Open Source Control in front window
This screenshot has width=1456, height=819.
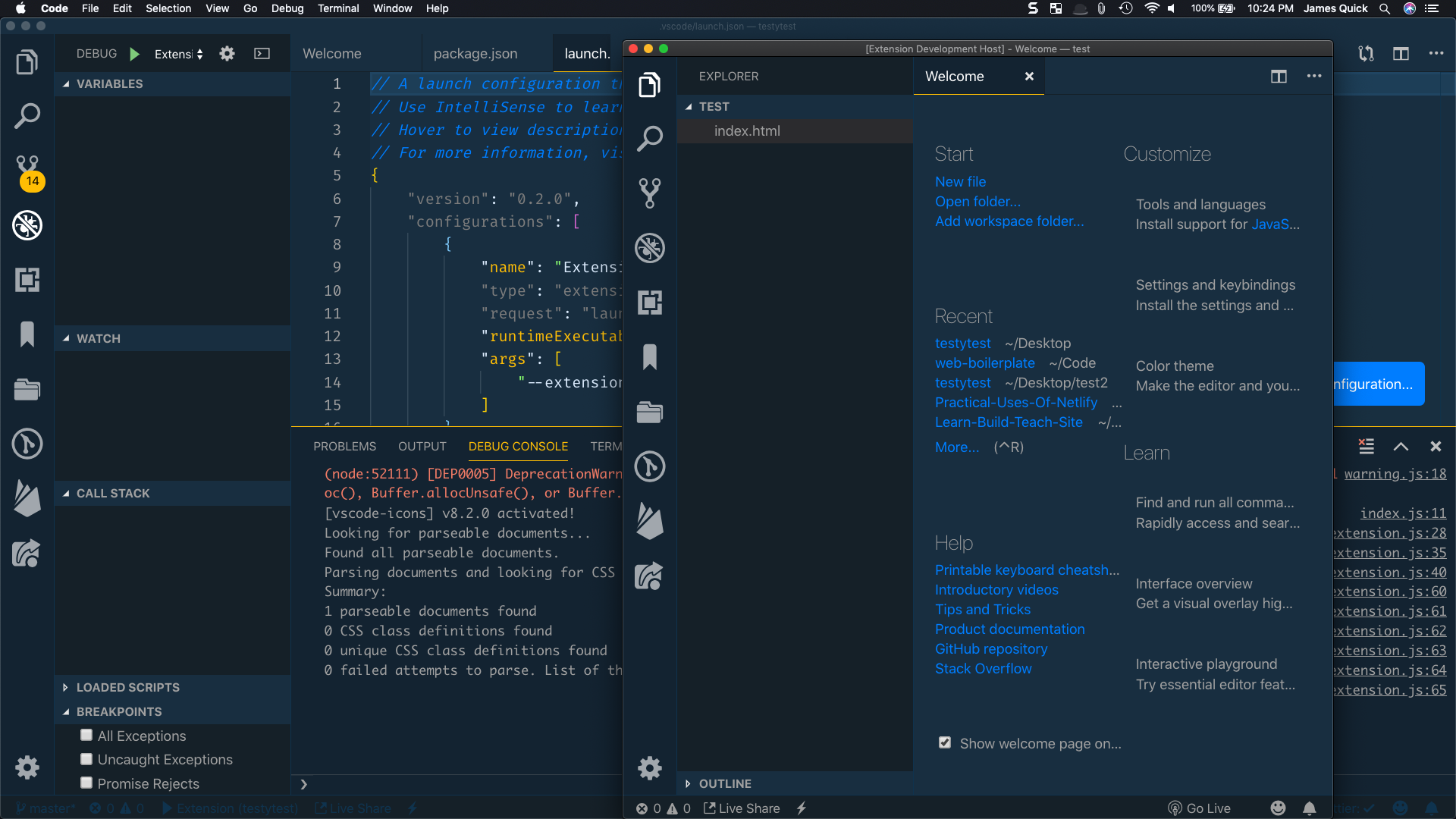(x=650, y=193)
